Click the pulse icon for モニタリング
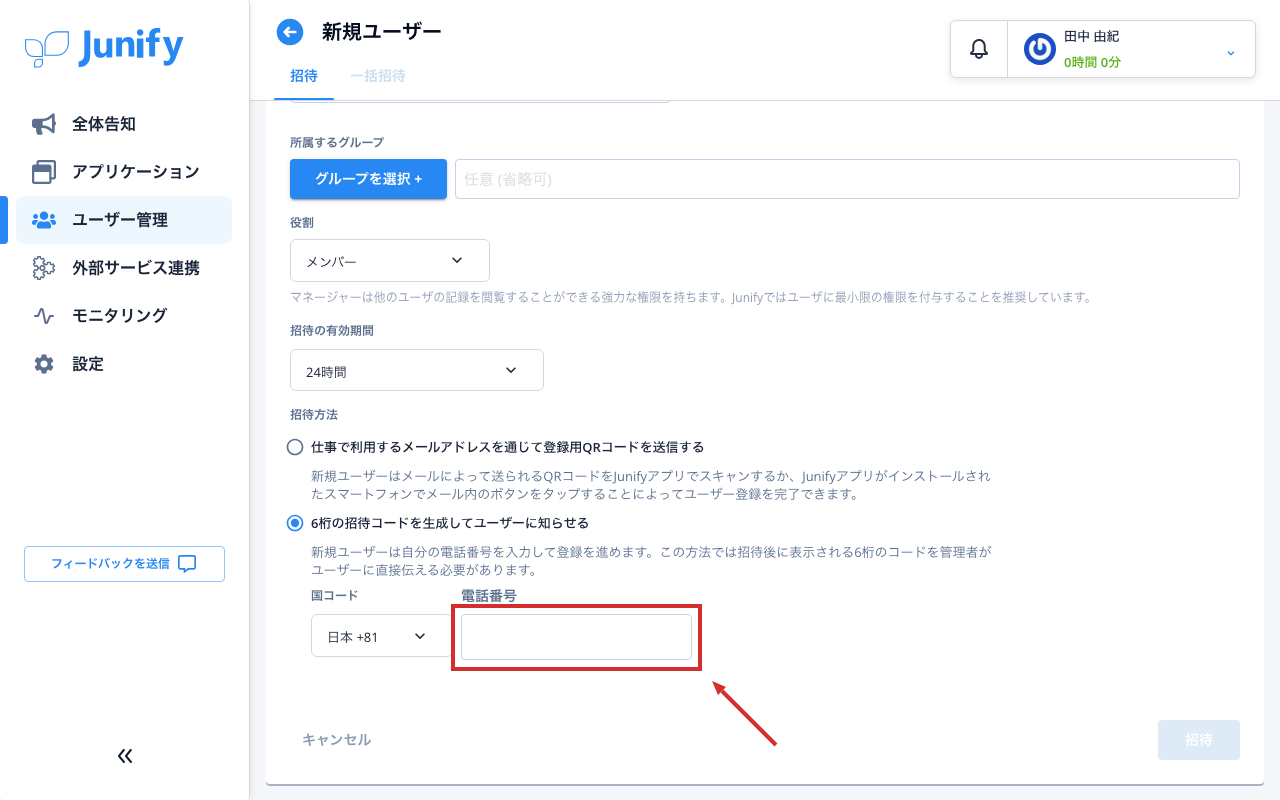 click(44, 316)
